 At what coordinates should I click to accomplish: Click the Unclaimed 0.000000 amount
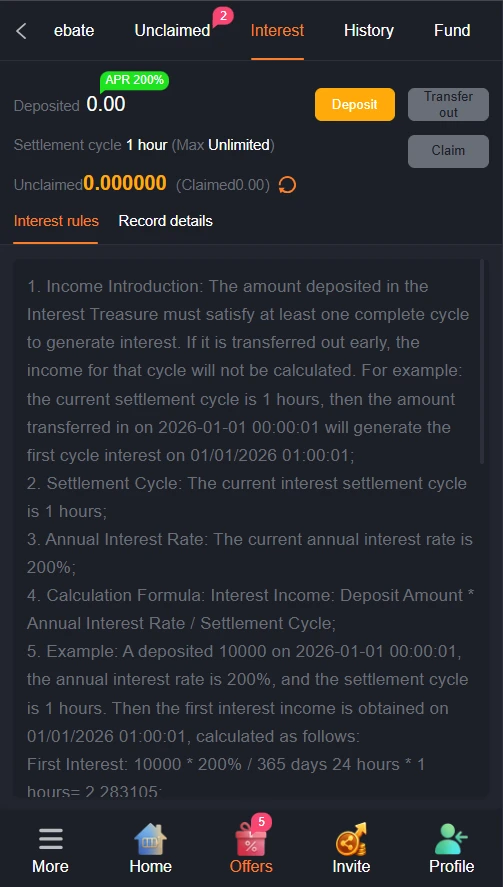[x=125, y=183]
